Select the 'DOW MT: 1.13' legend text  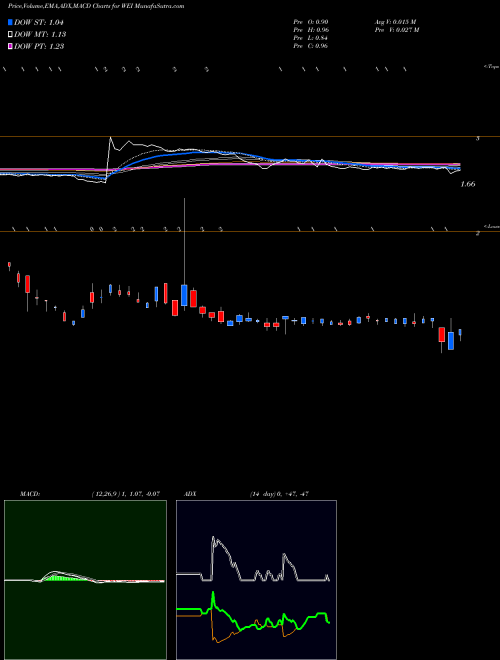click(x=40, y=35)
